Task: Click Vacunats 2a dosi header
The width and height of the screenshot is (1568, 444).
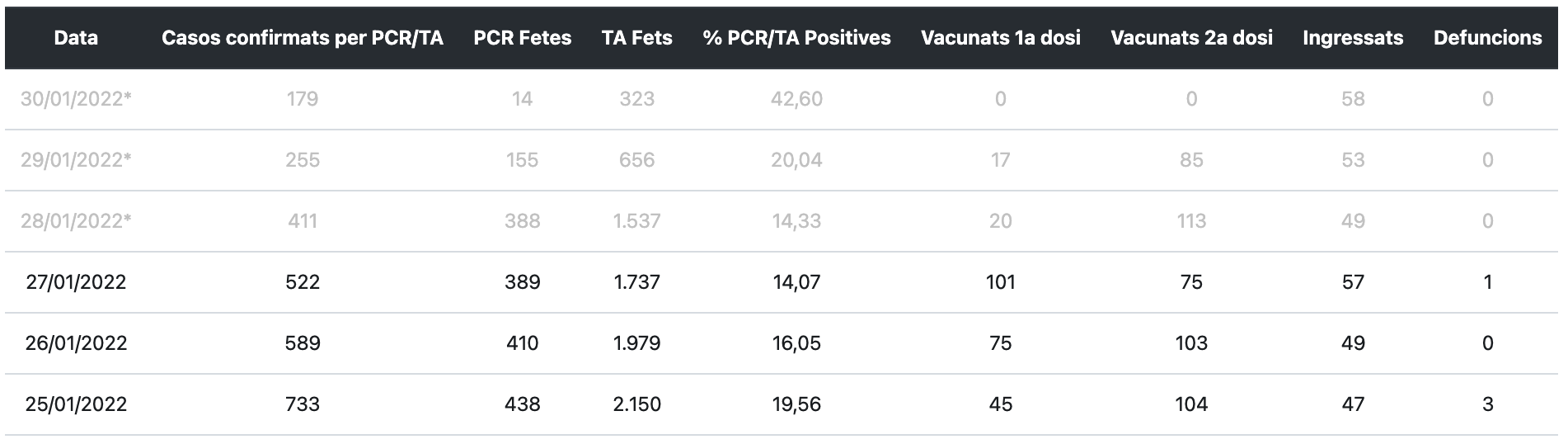Action: pos(1191,38)
